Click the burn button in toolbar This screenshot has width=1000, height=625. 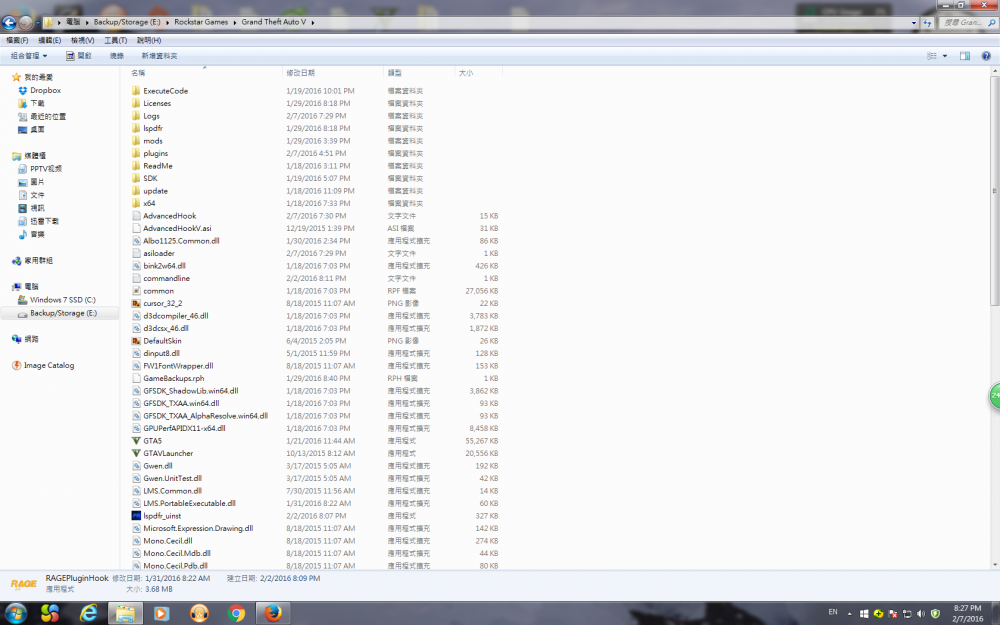pyautogui.click(x=117, y=56)
